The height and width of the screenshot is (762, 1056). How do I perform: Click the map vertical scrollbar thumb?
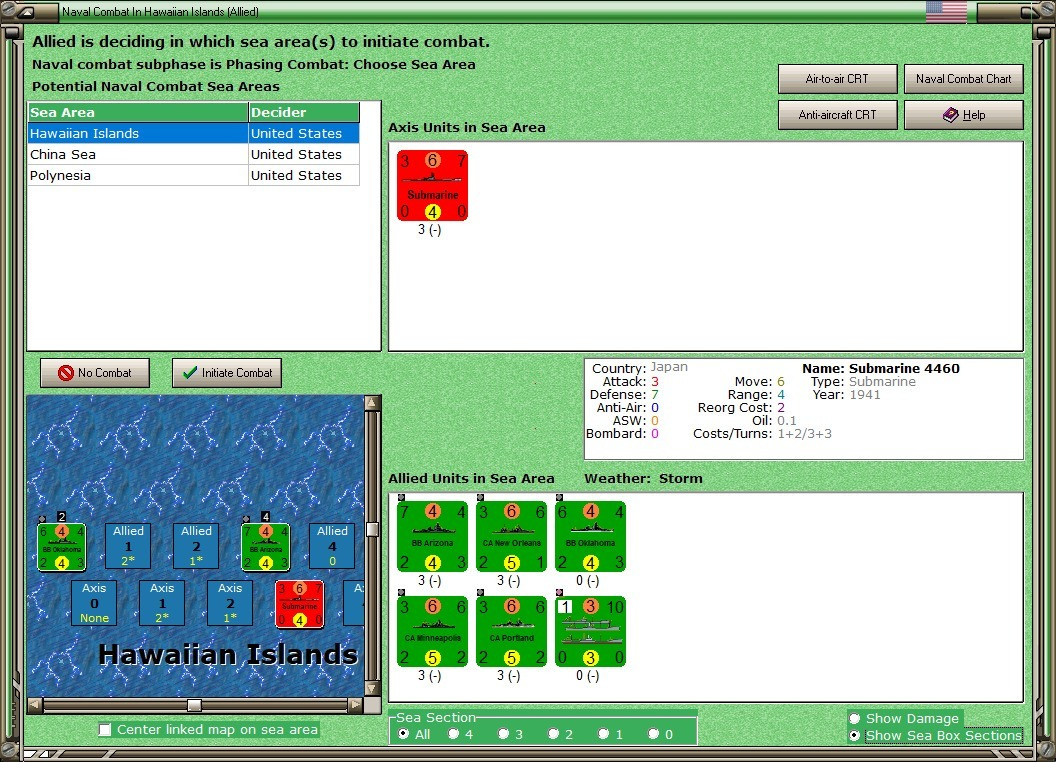click(x=372, y=530)
